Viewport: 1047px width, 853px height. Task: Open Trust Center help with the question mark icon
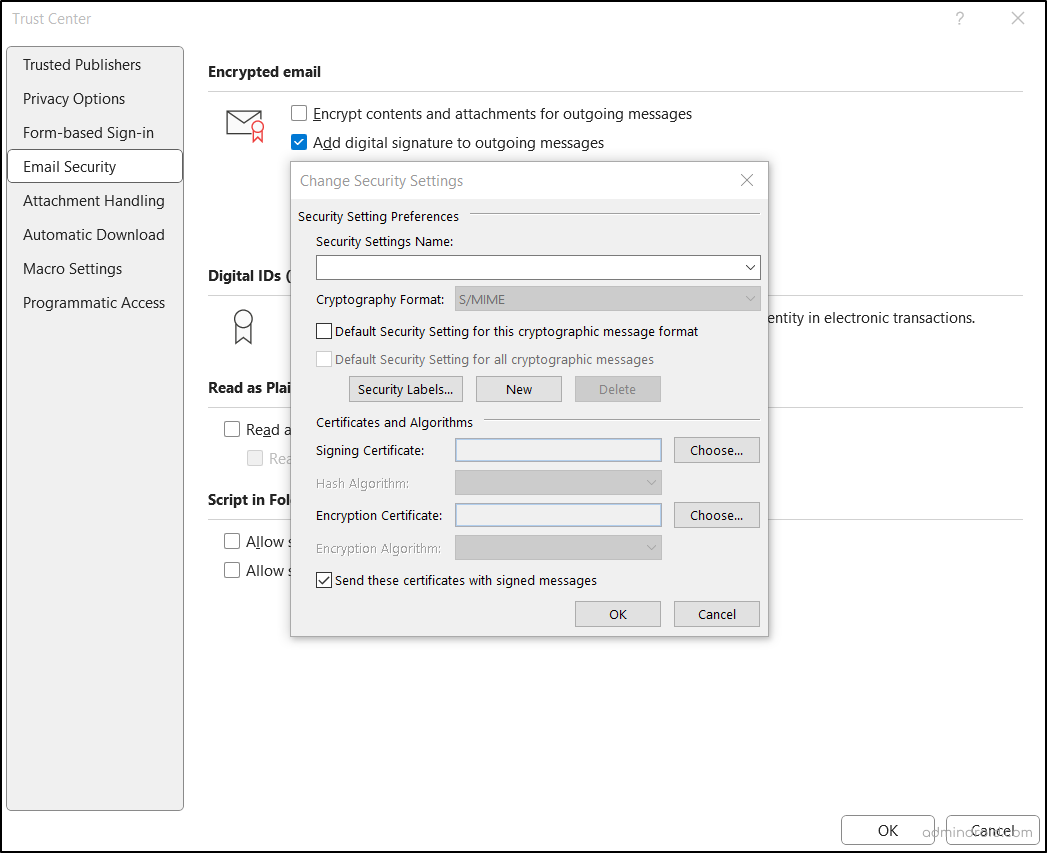click(959, 18)
